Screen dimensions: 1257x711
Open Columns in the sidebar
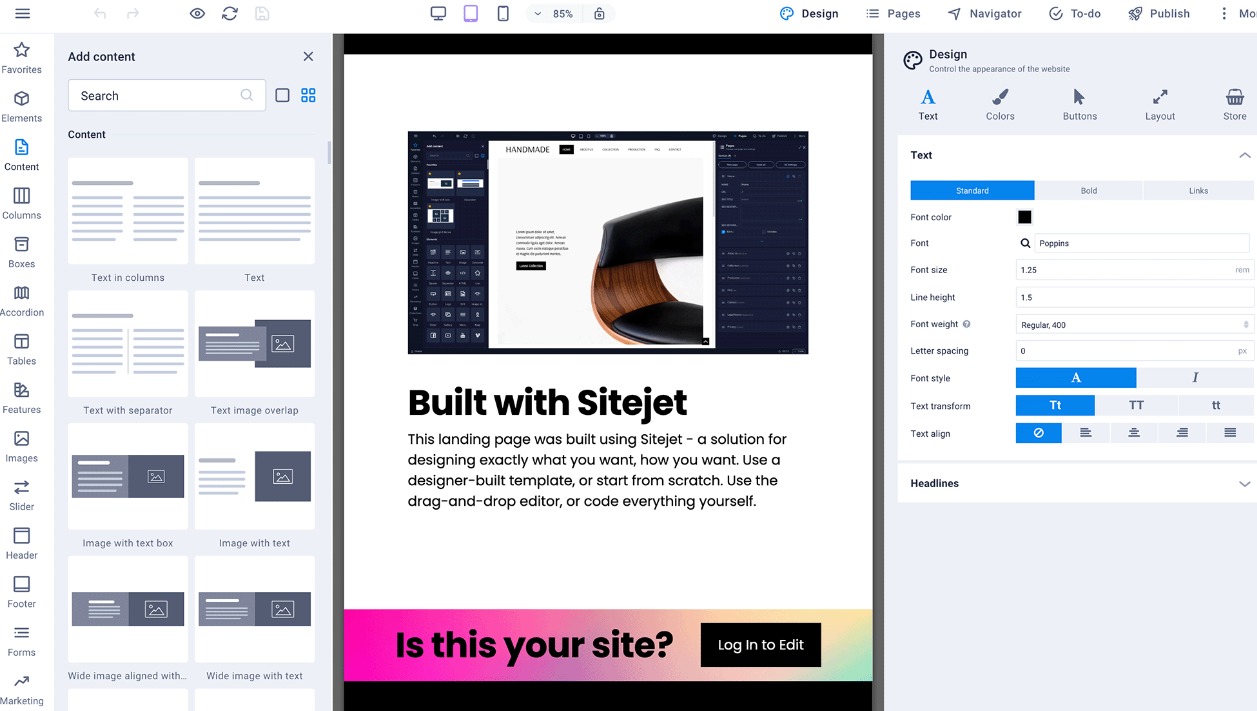tap(22, 204)
